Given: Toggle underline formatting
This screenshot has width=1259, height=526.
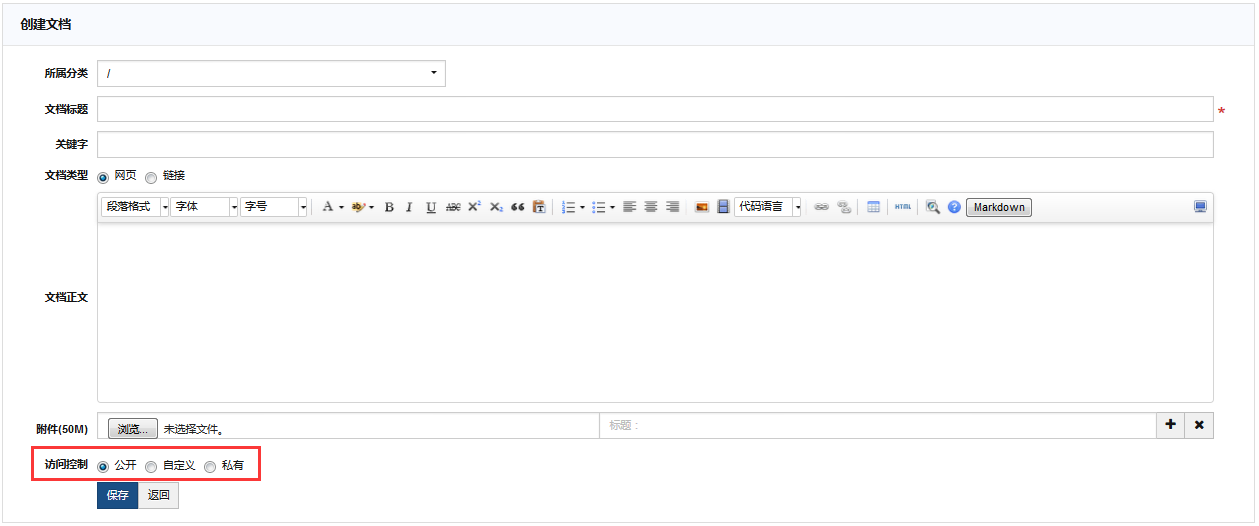Looking at the screenshot, I should pyautogui.click(x=431, y=207).
